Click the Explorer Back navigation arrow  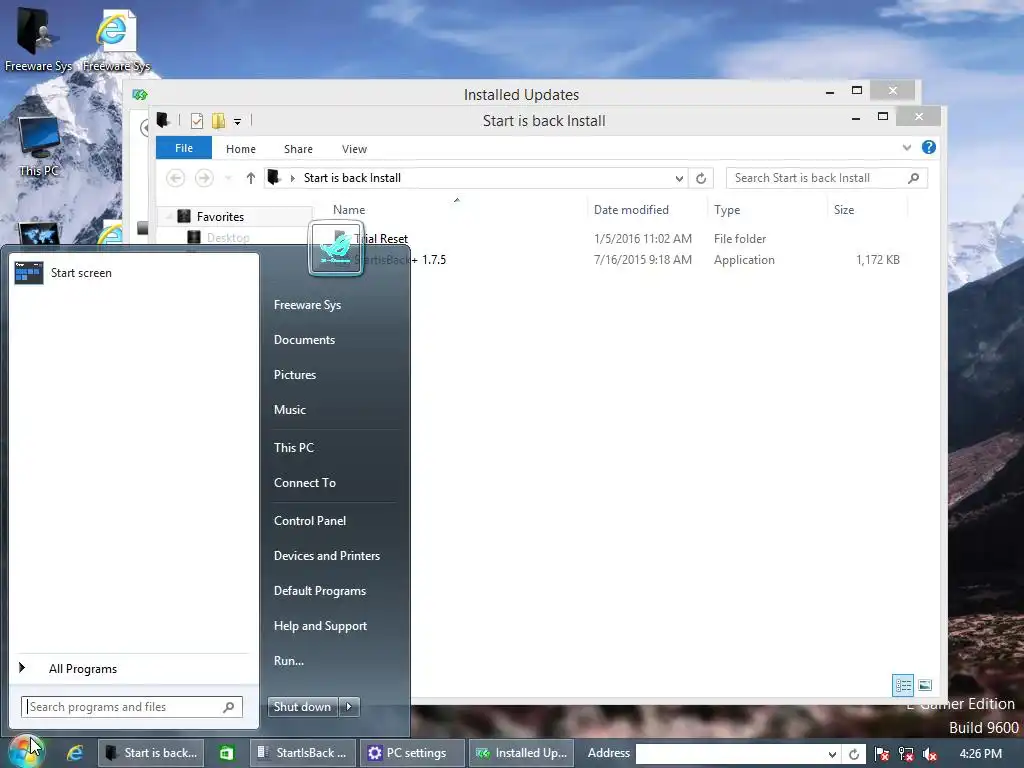175,178
